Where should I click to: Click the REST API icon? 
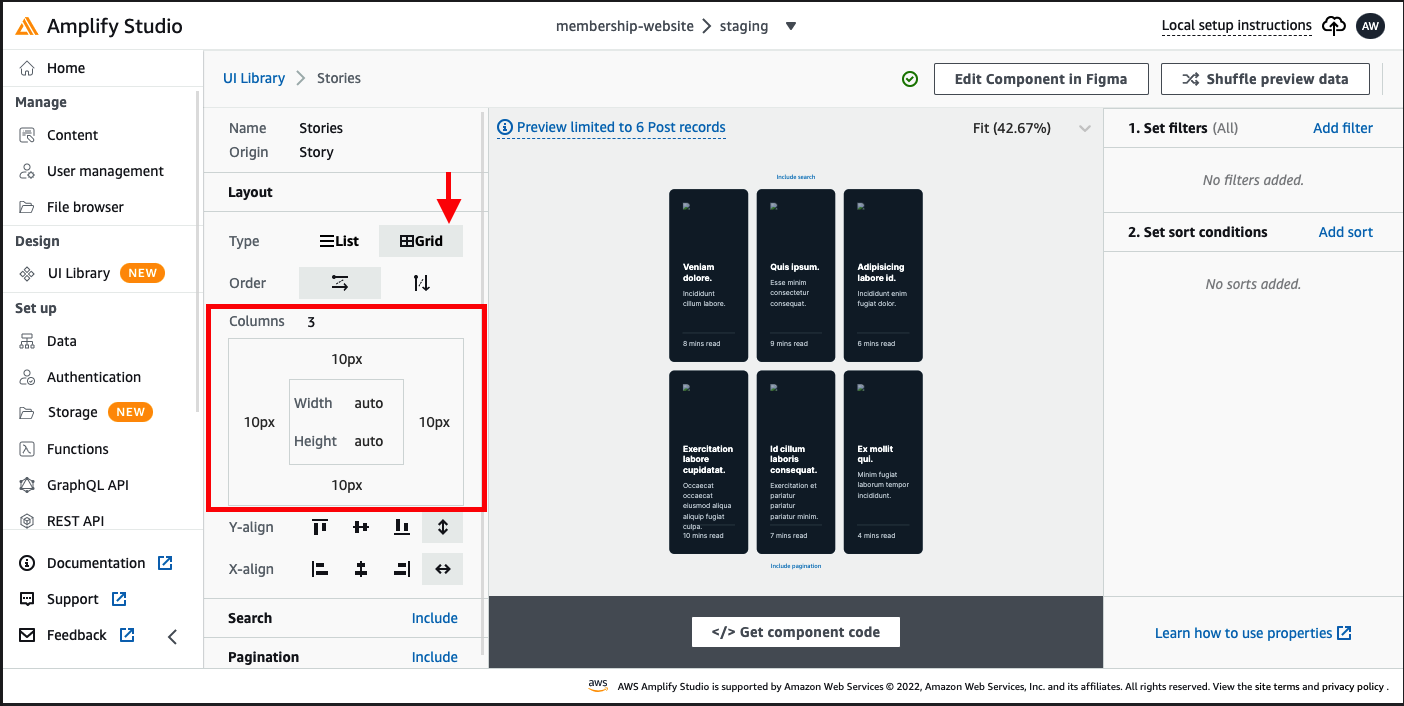point(28,521)
